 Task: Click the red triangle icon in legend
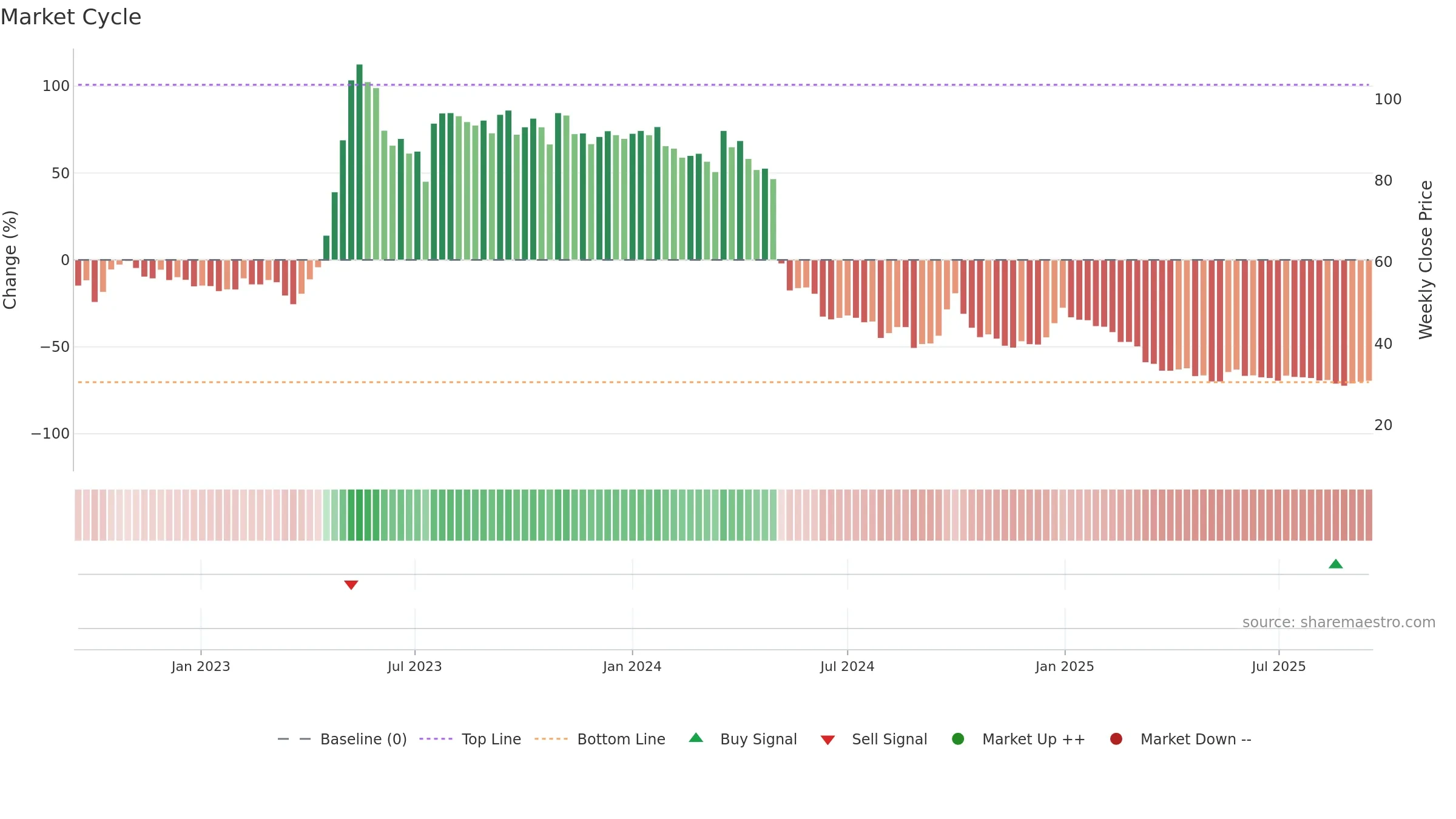(828, 740)
